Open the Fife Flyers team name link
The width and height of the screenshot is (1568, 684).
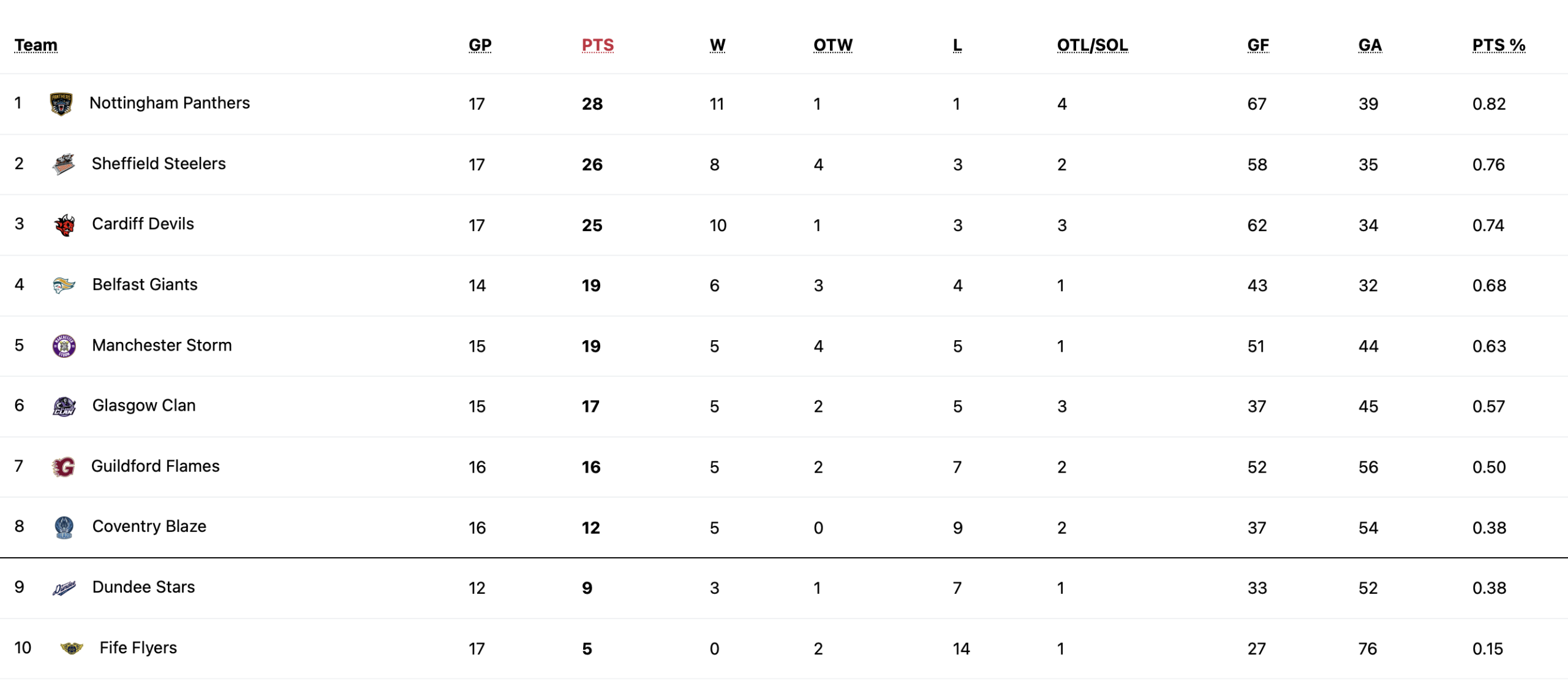pyautogui.click(x=138, y=648)
